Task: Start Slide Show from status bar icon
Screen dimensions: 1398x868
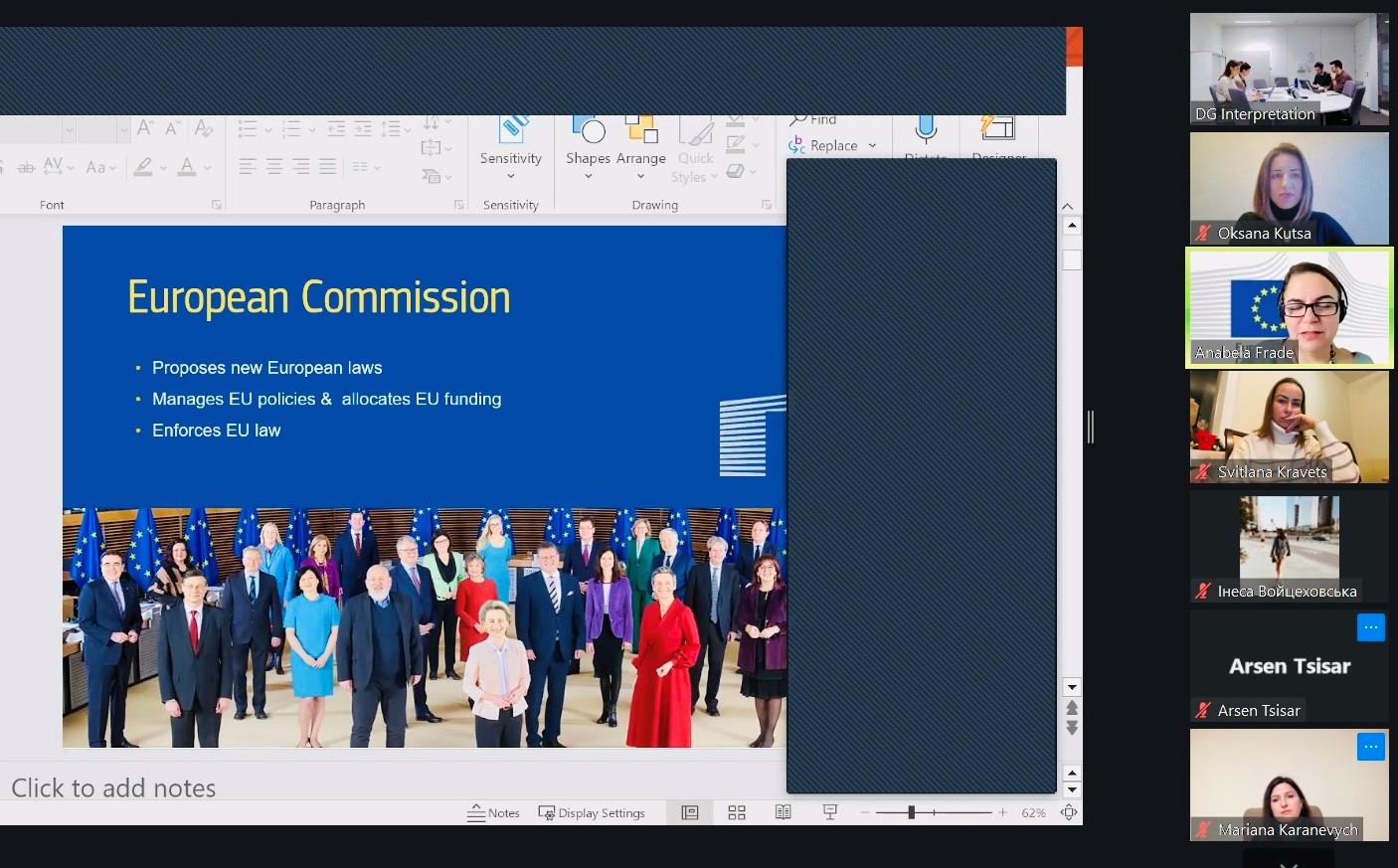Action: [830, 812]
